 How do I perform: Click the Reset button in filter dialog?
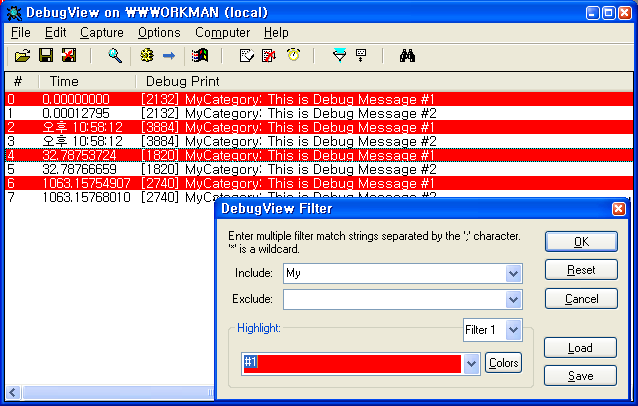(x=581, y=270)
